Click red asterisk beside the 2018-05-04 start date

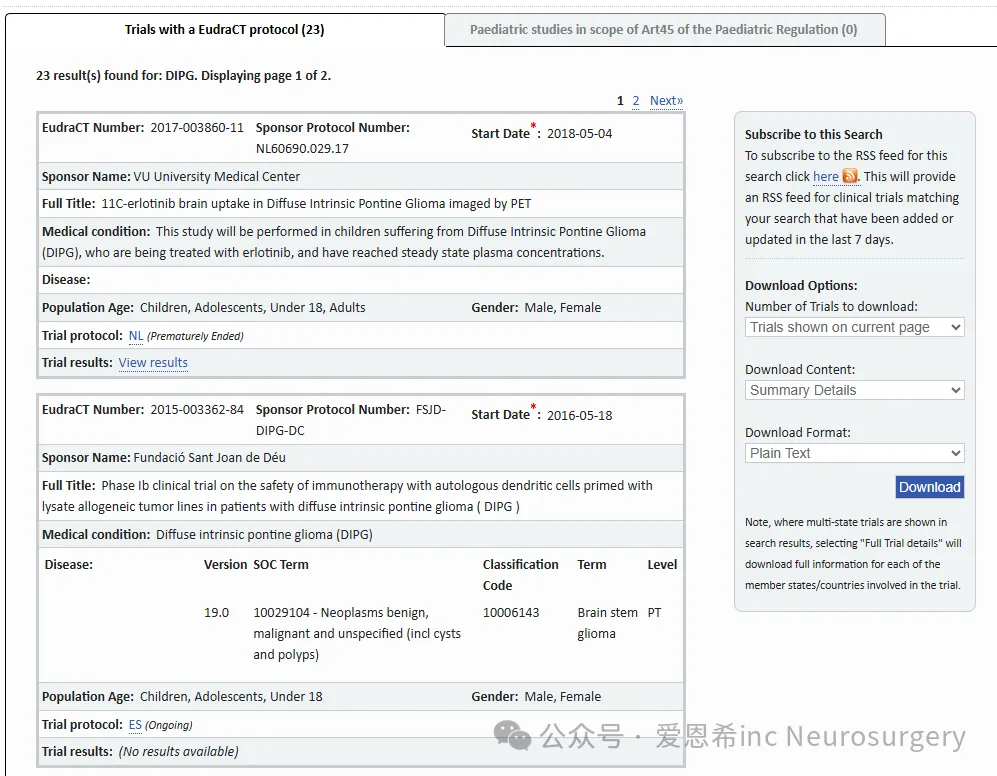(x=534, y=126)
